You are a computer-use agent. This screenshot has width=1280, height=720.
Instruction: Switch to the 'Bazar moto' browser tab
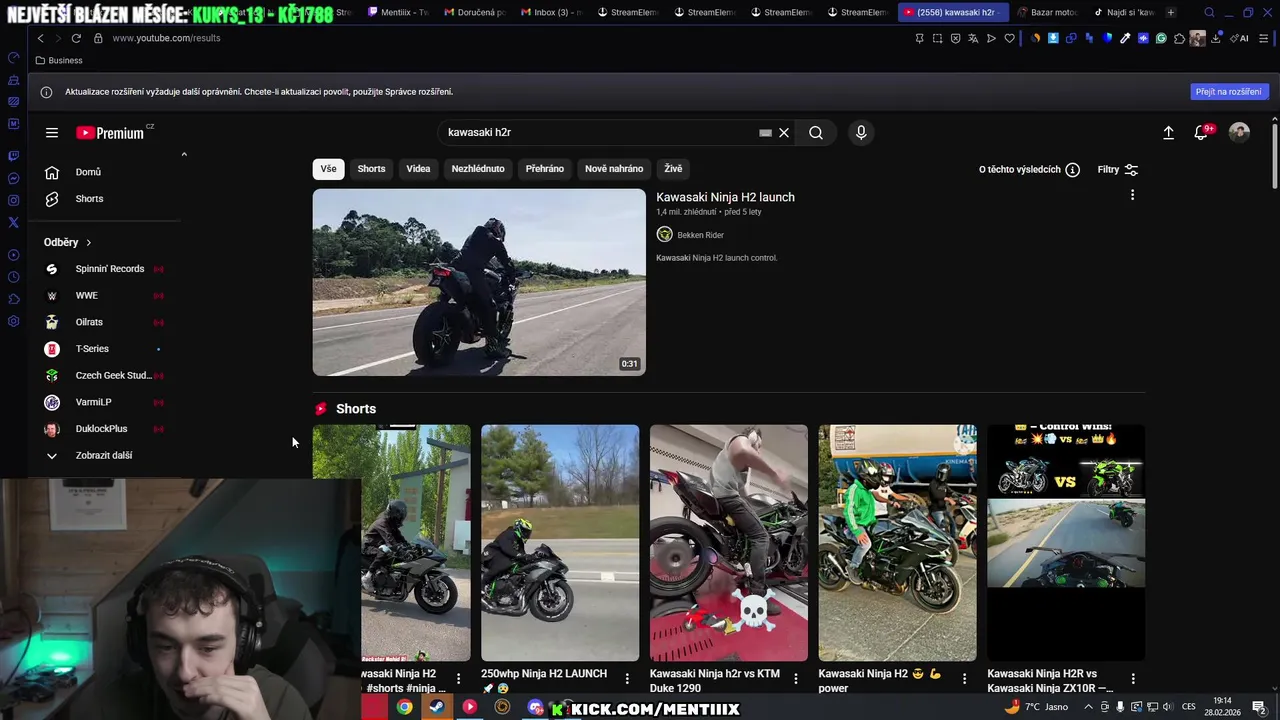click(x=1048, y=12)
